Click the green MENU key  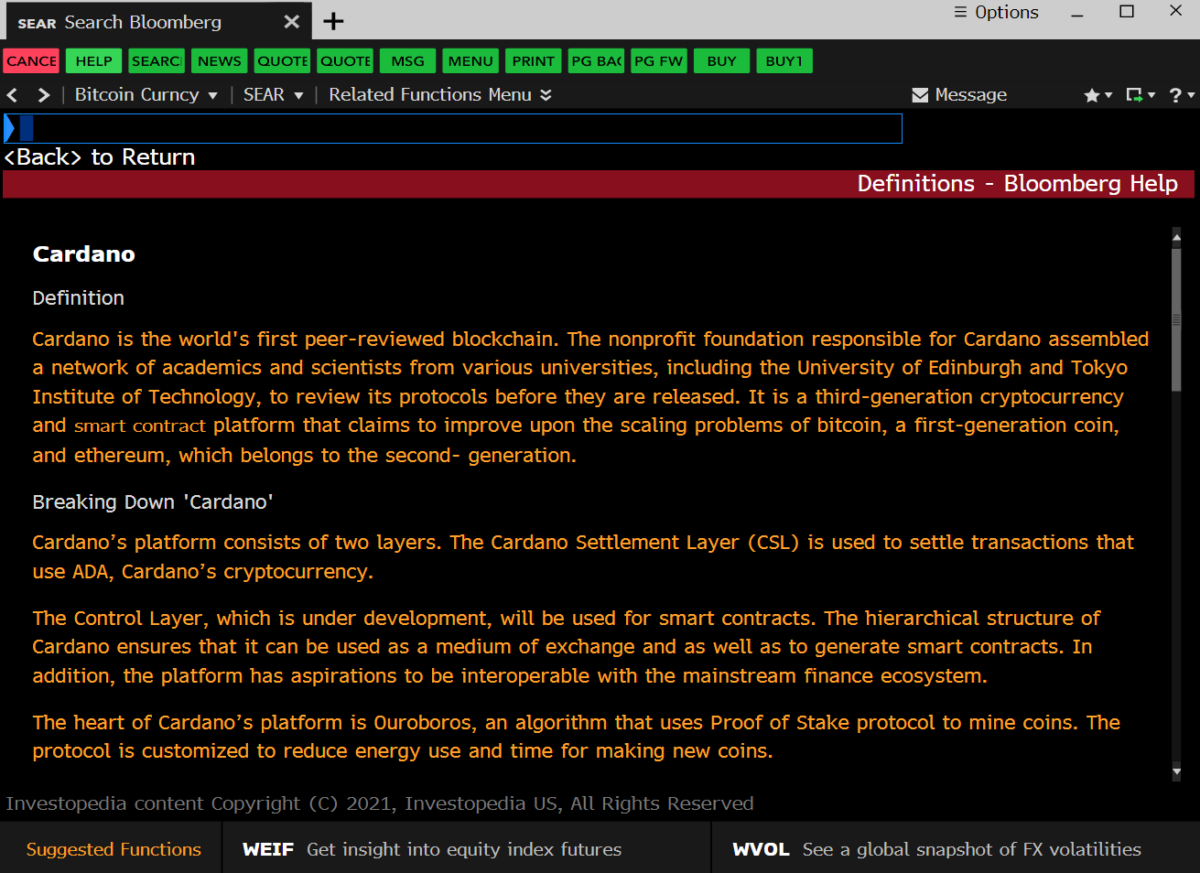(470, 61)
